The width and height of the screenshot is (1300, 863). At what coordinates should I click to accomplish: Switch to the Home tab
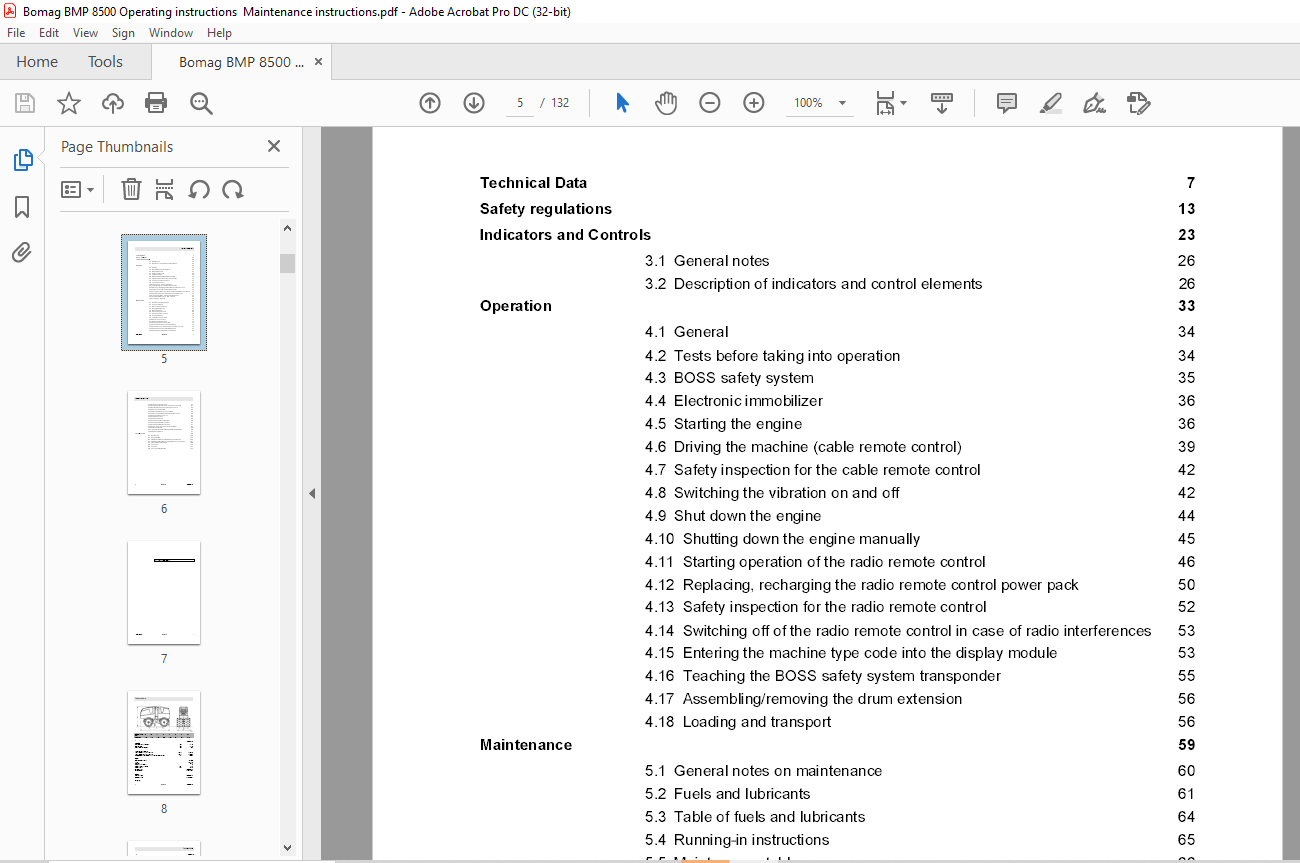point(37,62)
